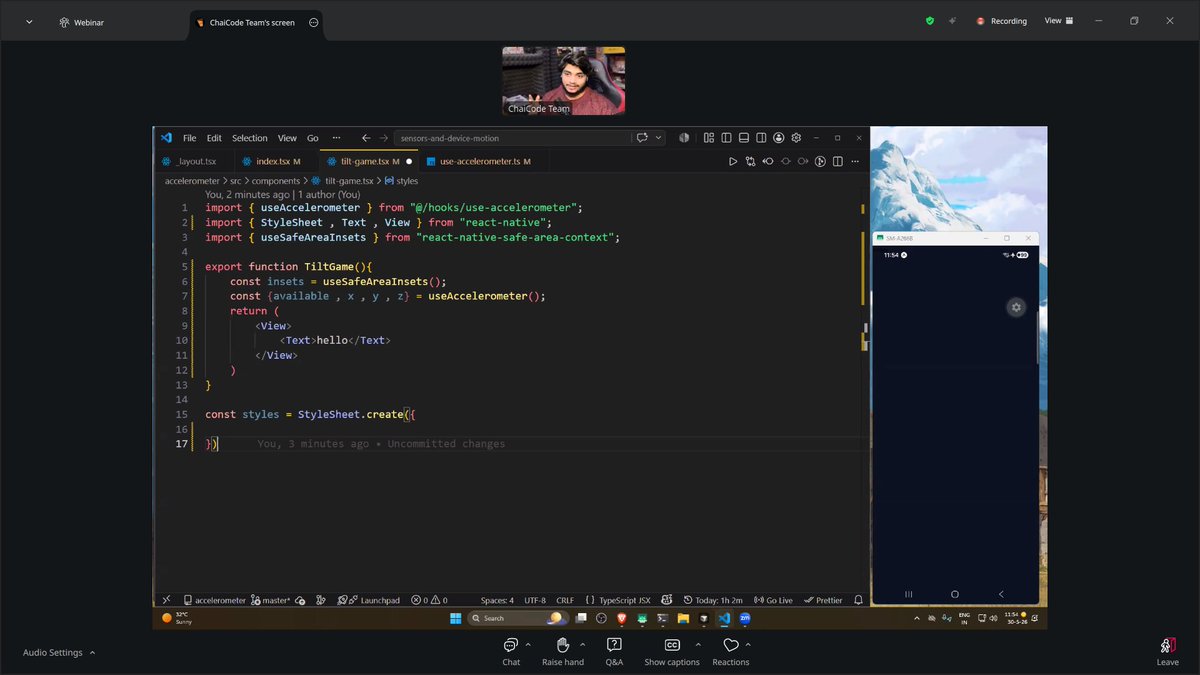Click the Prettier status item
The image size is (1200, 675).
tap(823, 600)
